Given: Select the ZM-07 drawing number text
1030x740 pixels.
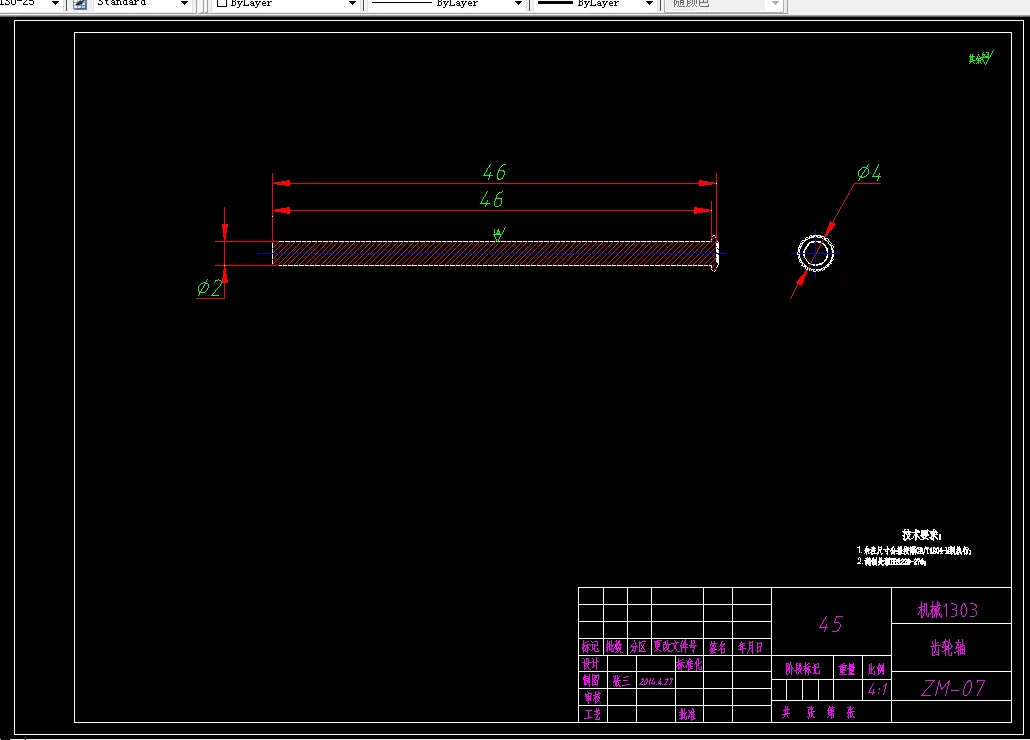Looking at the screenshot, I should pos(953,688).
